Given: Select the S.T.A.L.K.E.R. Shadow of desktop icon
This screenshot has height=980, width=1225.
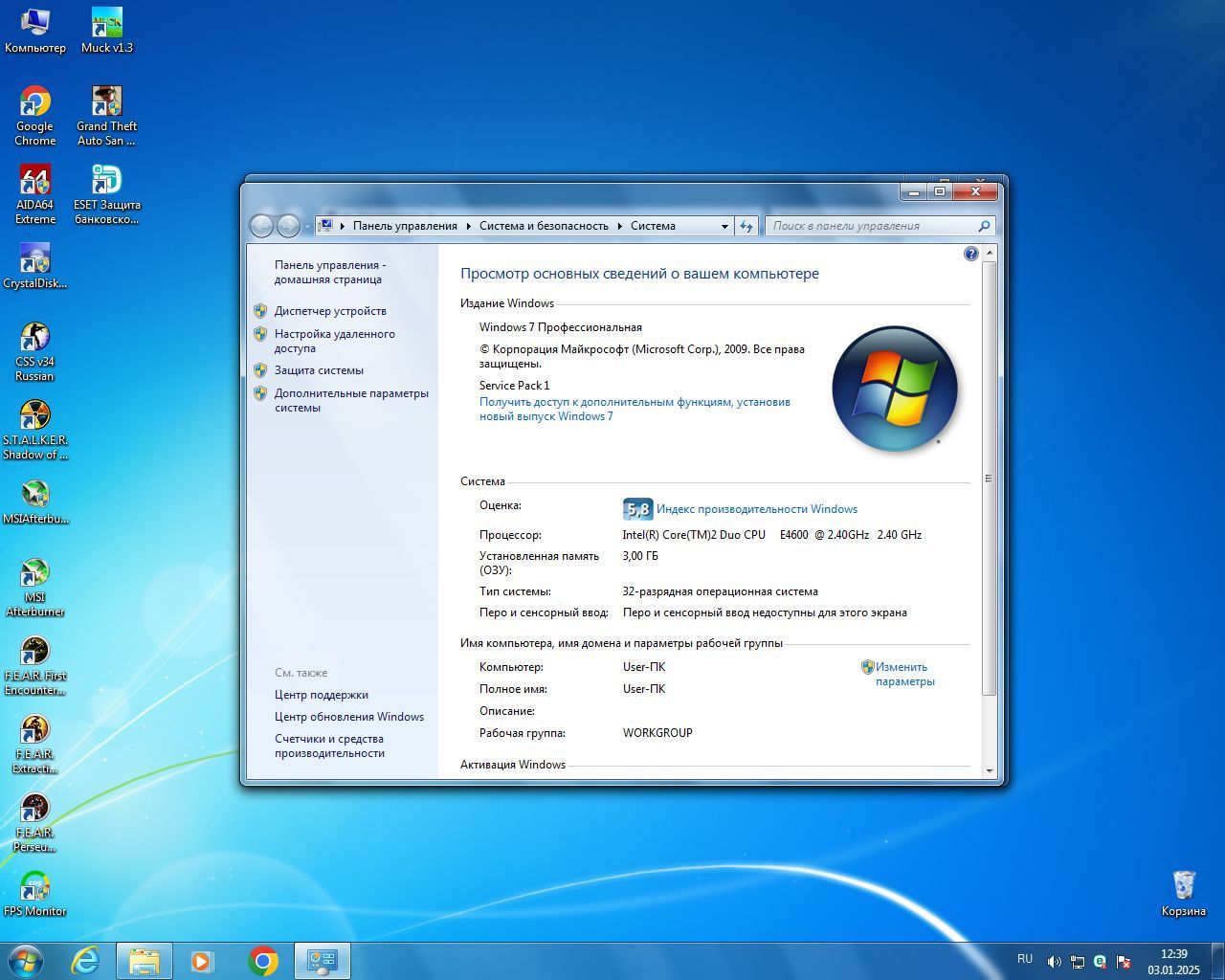Looking at the screenshot, I should tap(35, 430).
